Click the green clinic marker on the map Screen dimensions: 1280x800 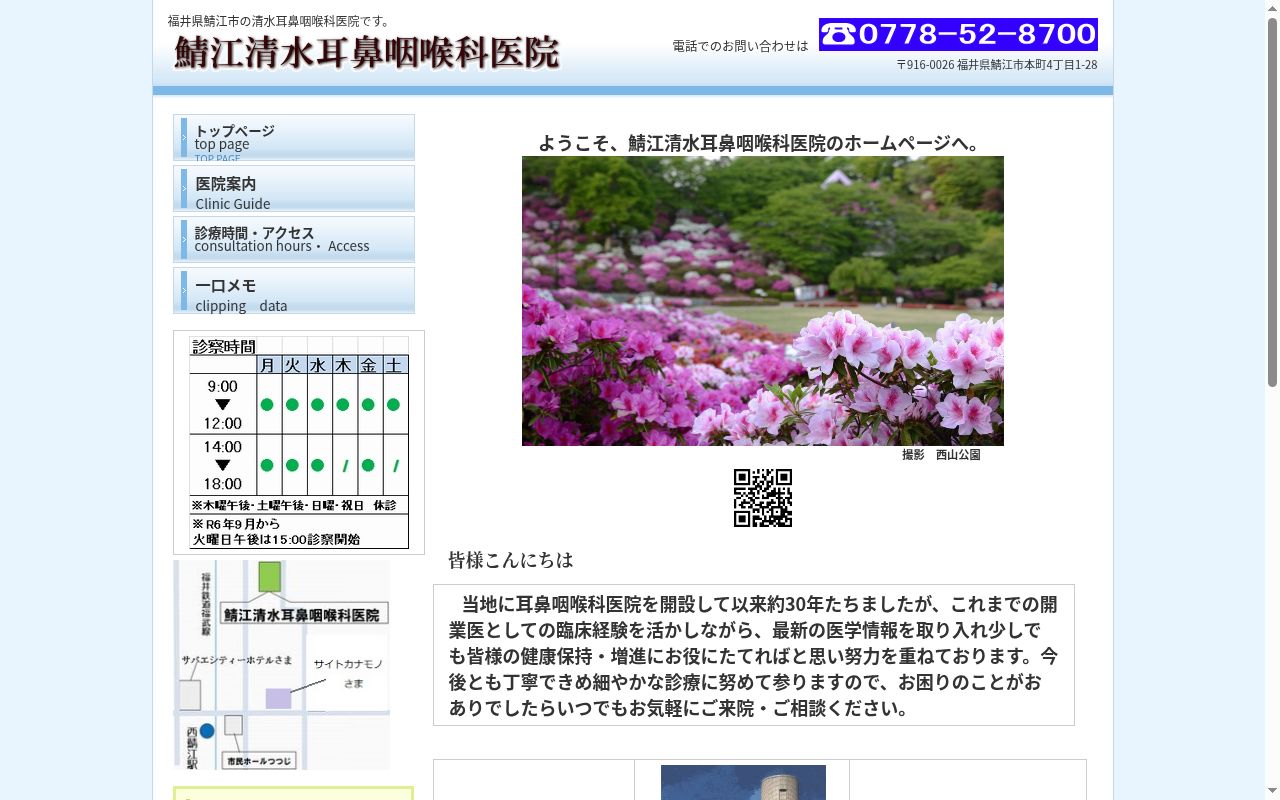point(269,576)
